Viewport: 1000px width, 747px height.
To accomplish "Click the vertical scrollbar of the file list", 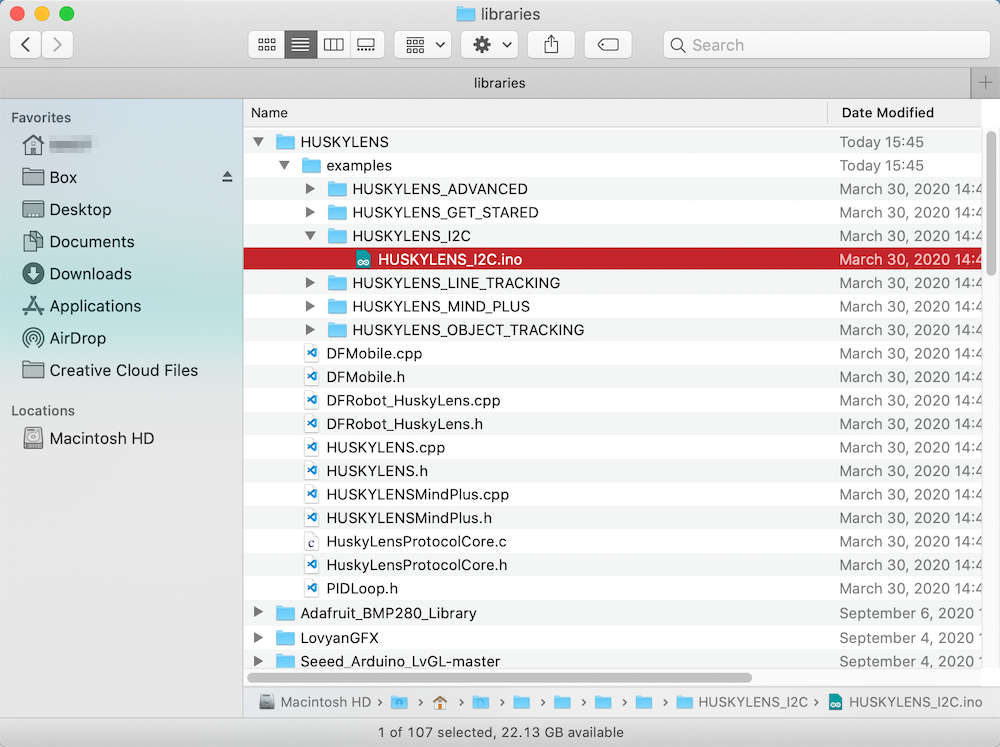I will point(991,203).
